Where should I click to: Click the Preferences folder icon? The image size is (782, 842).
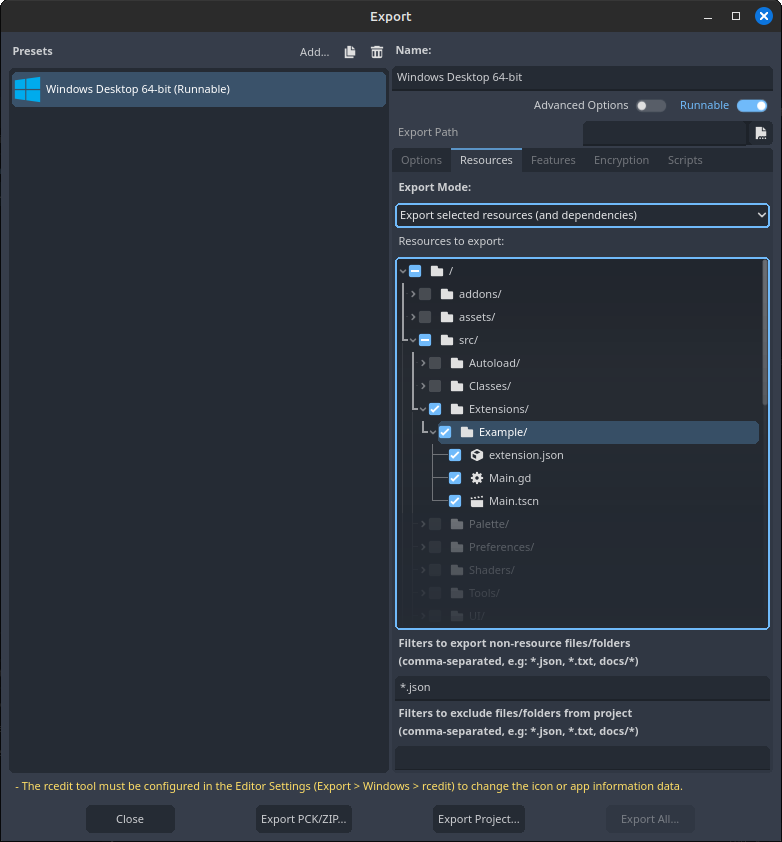457,548
